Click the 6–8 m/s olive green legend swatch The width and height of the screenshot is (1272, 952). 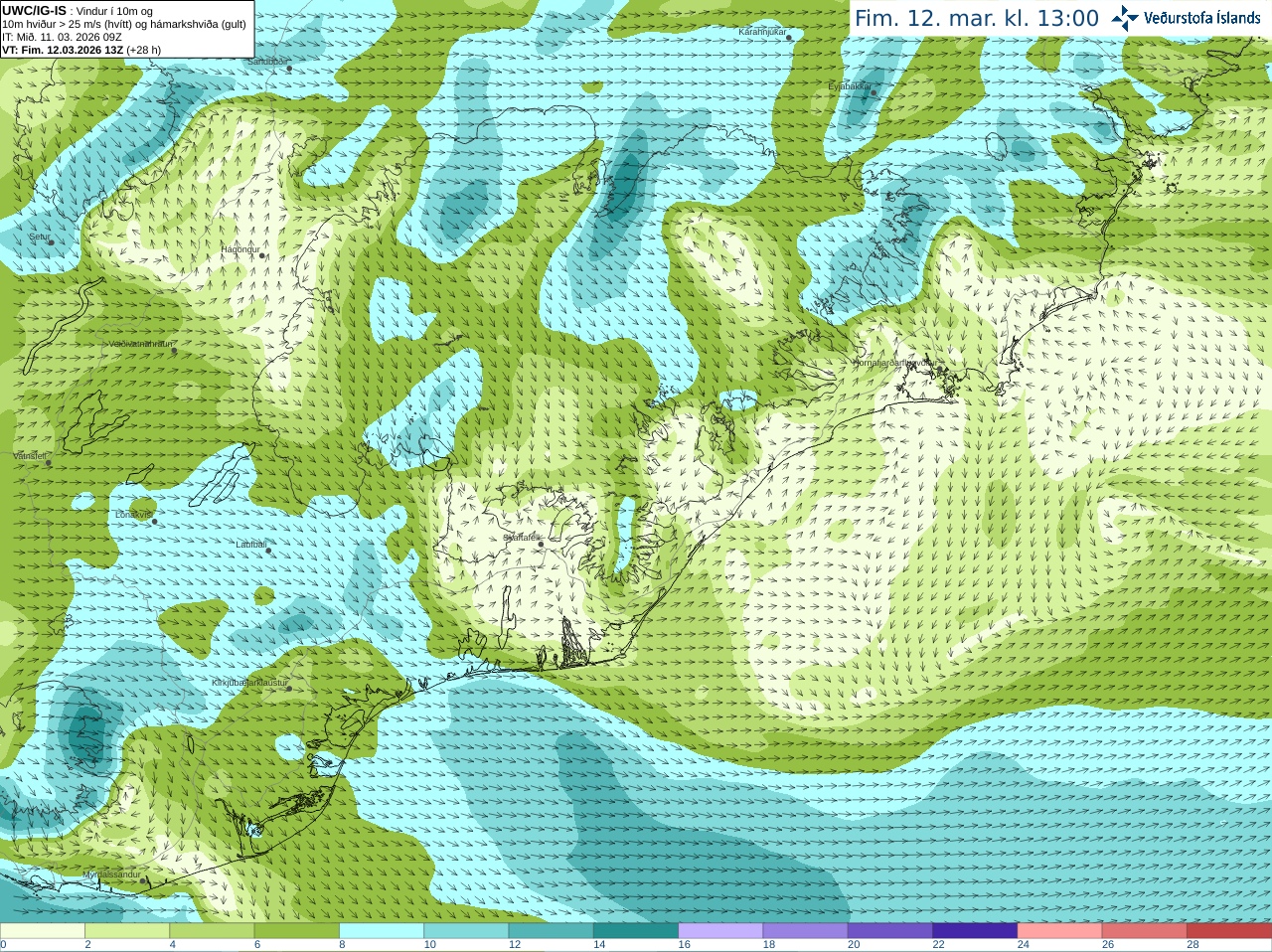point(297,931)
